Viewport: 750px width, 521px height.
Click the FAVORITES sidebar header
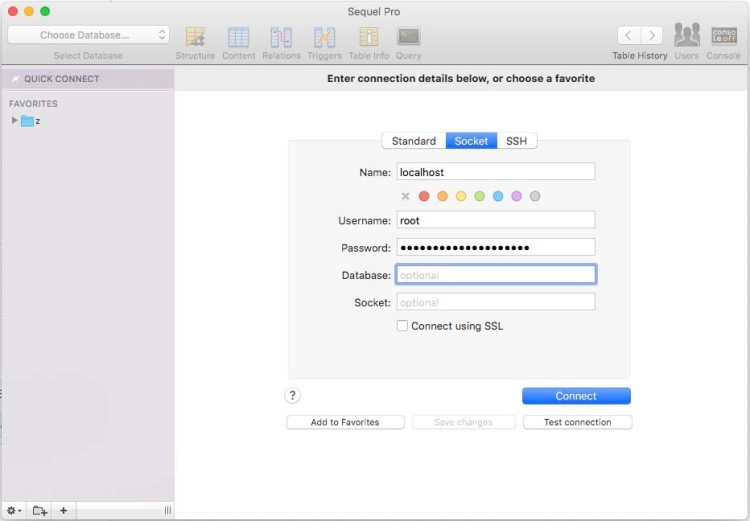pos(33,104)
